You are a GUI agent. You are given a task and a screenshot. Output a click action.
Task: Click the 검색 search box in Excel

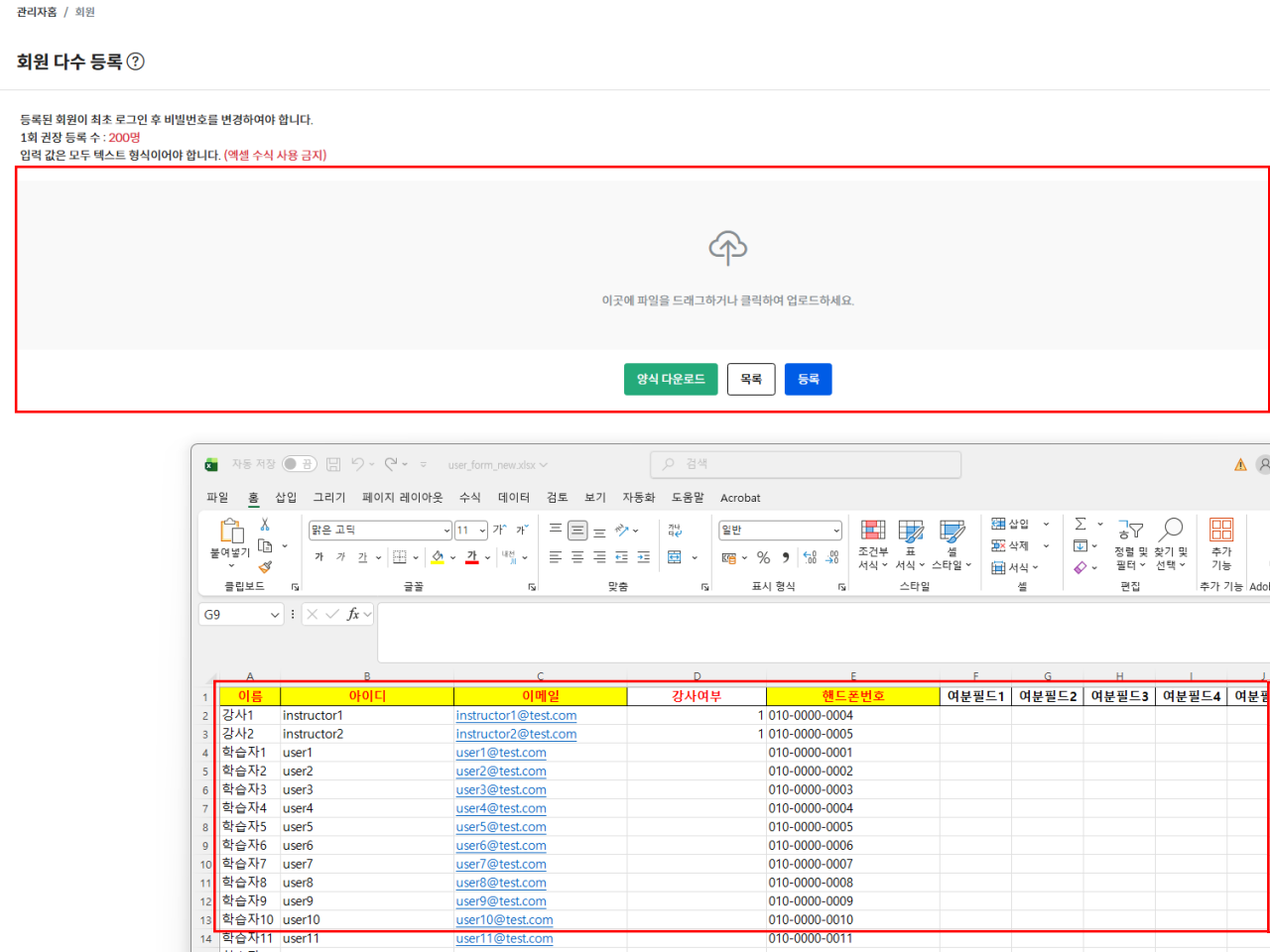(806, 464)
